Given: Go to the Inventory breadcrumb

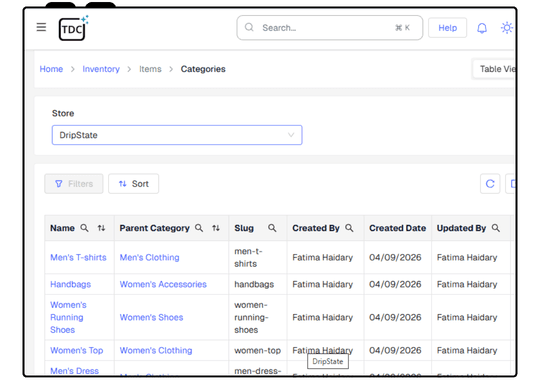Looking at the screenshot, I should point(101,69).
